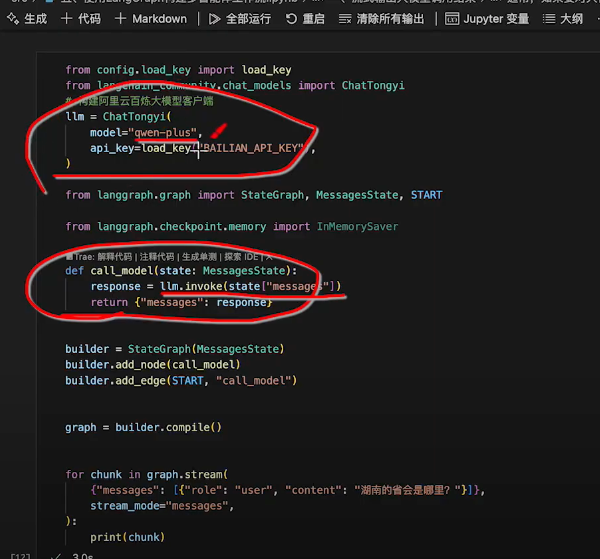Screen dimensions: 600x559
Task: Click the stream_mode="messages" argument
Action: [x=162, y=506]
